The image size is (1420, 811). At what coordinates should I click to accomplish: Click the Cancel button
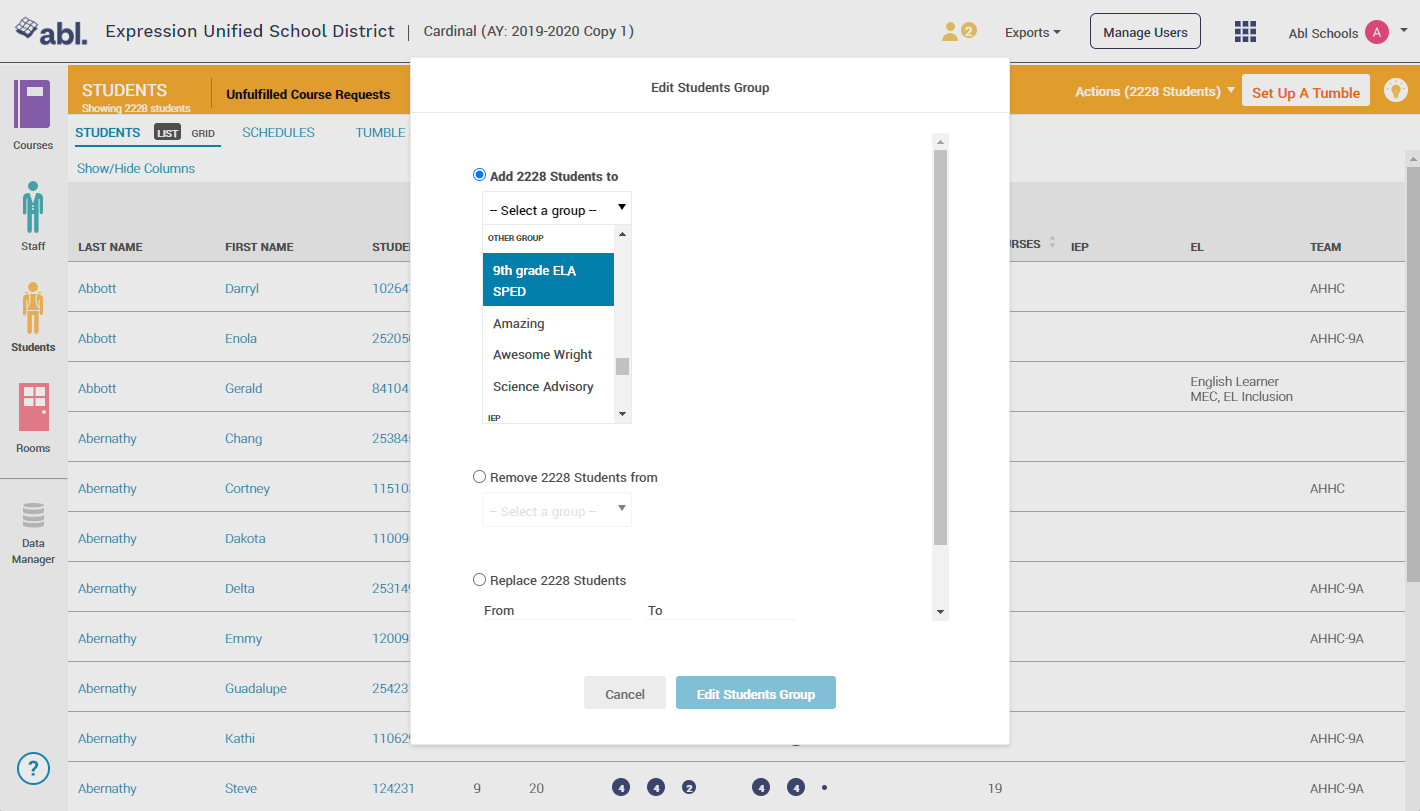click(624, 694)
